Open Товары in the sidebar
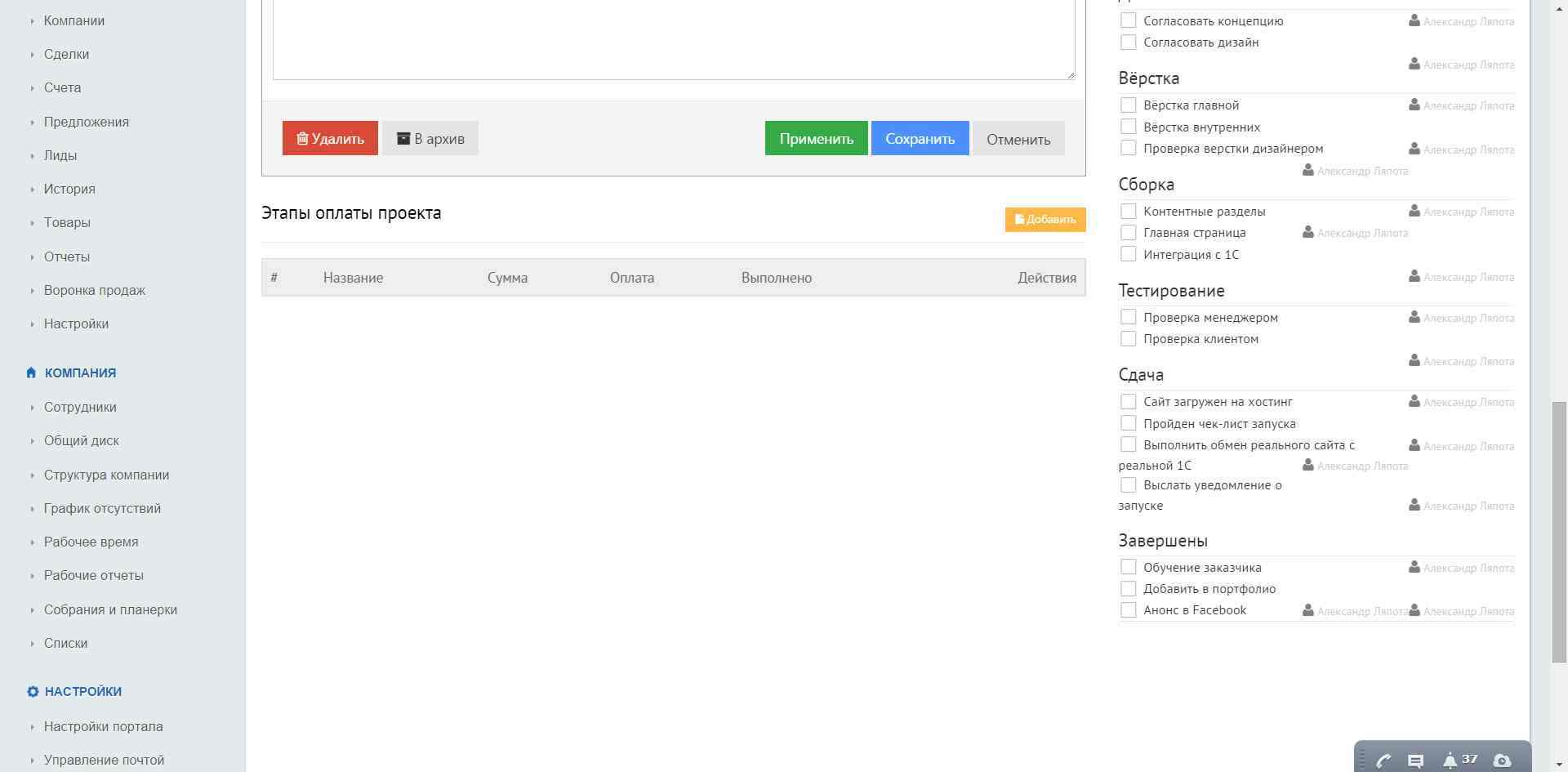The height and width of the screenshot is (772, 1568). [67, 222]
